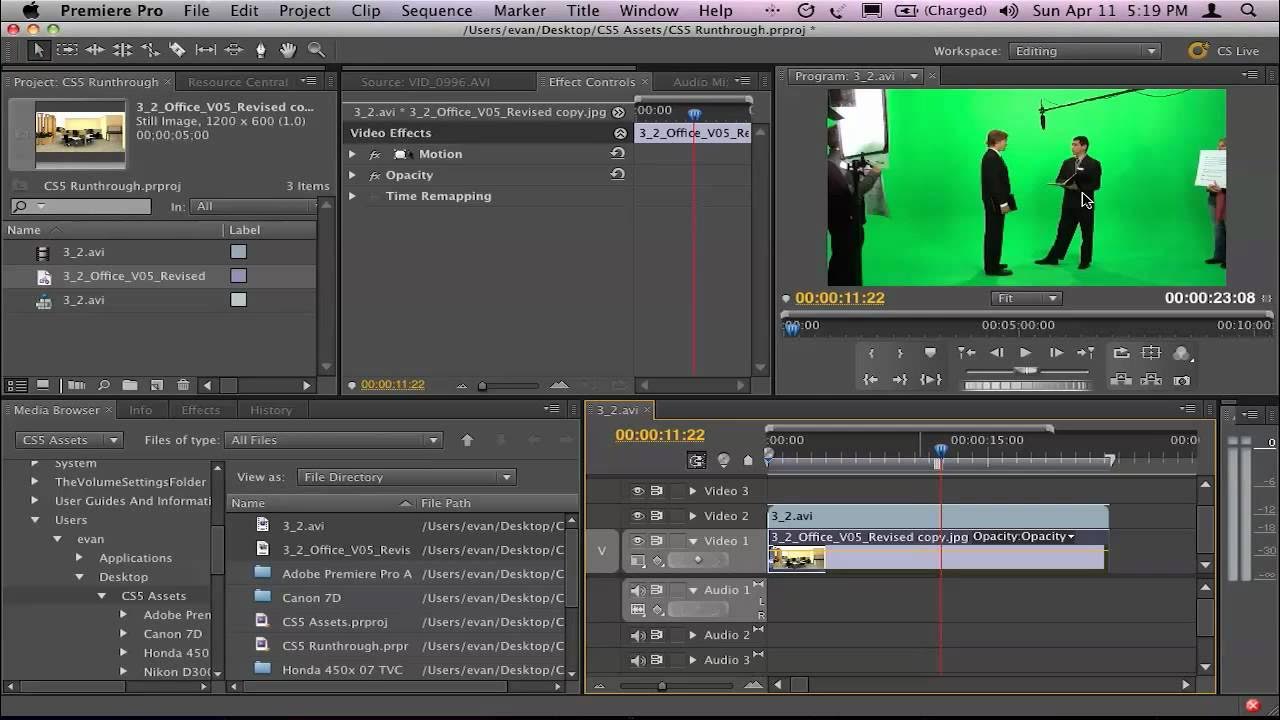
Task: Create a New Bin in Project panel
Action: click(x=130, y=385)
